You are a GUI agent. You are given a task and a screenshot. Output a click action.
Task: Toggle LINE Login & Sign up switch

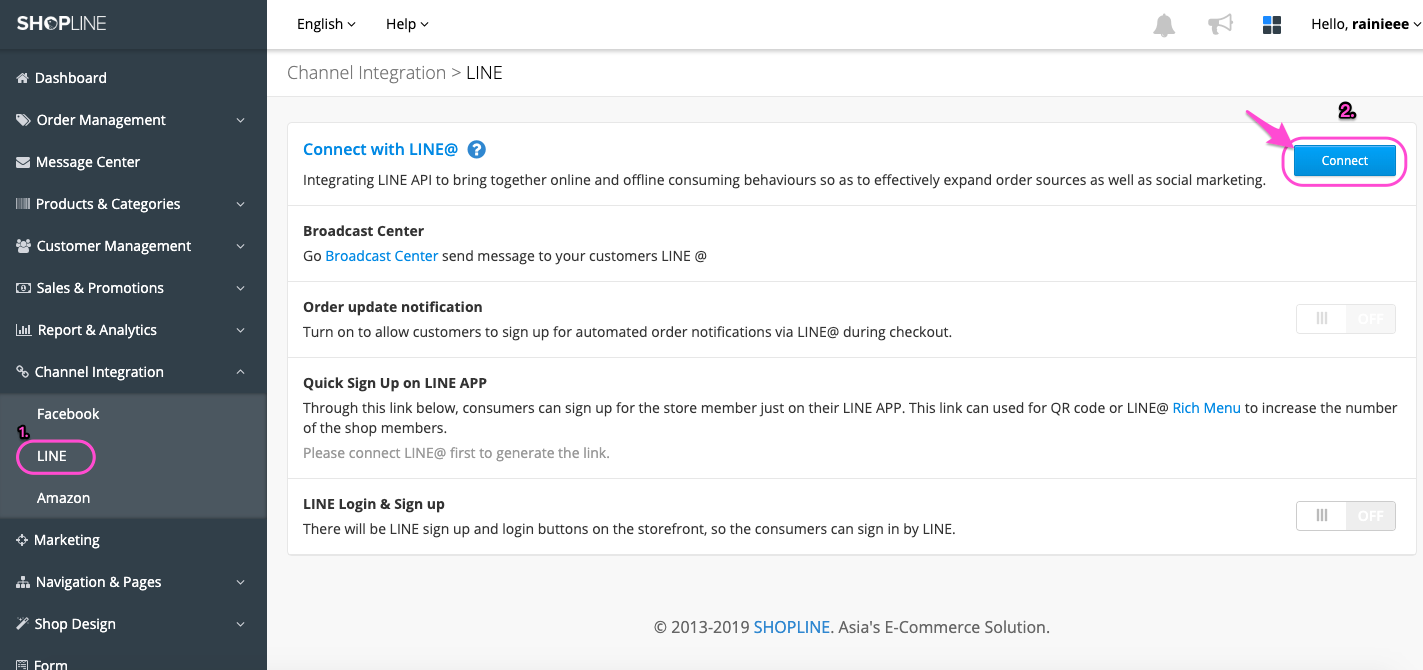click(1345, 516)
